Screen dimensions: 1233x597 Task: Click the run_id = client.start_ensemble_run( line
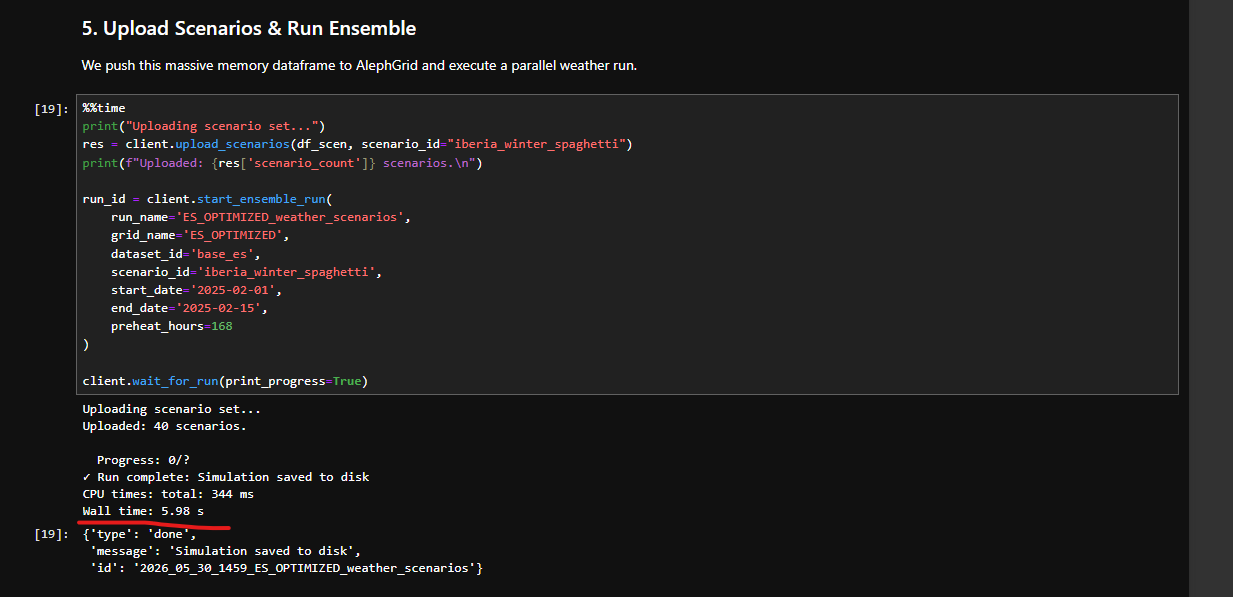point(211,199)
